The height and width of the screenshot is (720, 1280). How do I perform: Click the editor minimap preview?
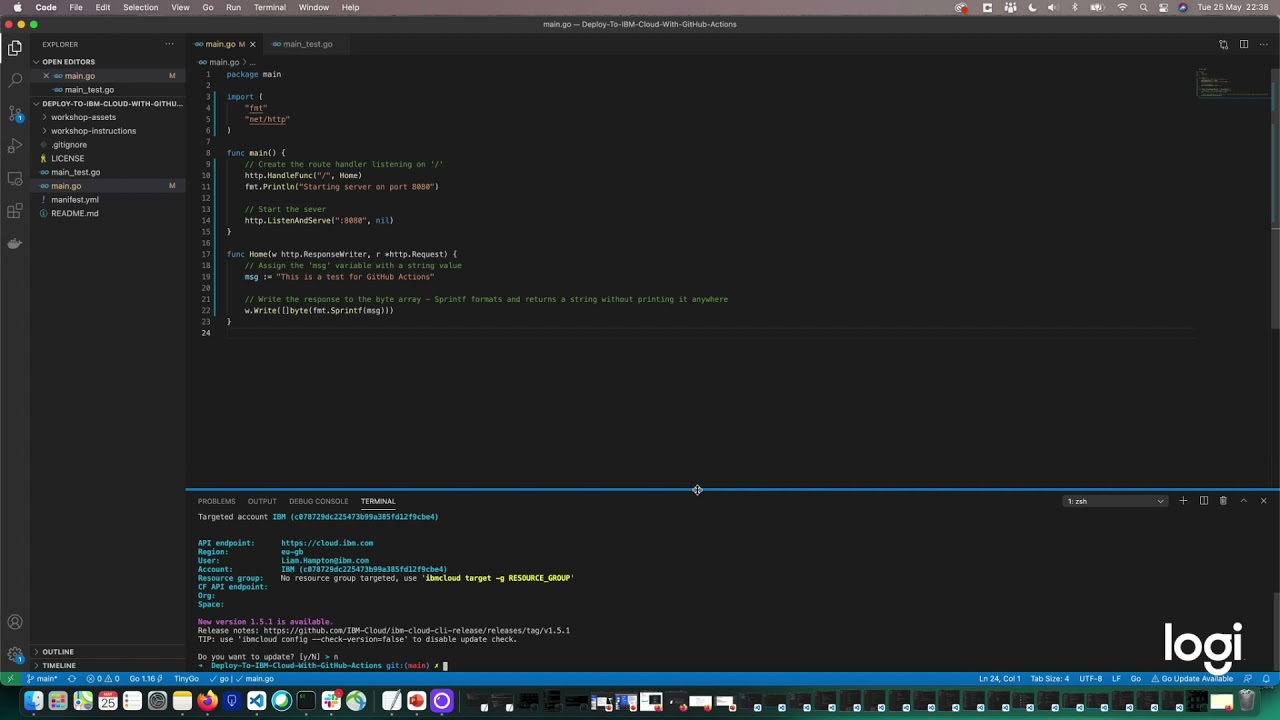point(1233,85)
